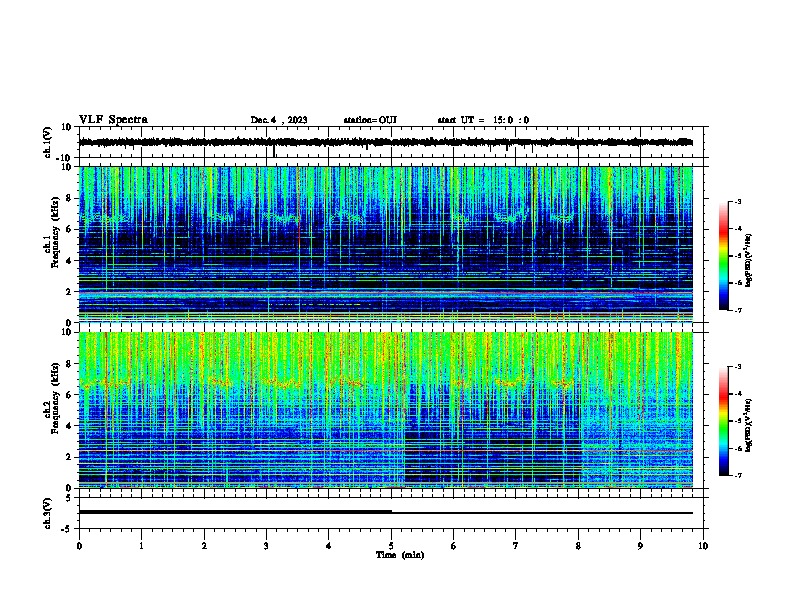Click time axis tick label "8"
This screenshot has width=792, height=612.
click(x=578, y=546)
